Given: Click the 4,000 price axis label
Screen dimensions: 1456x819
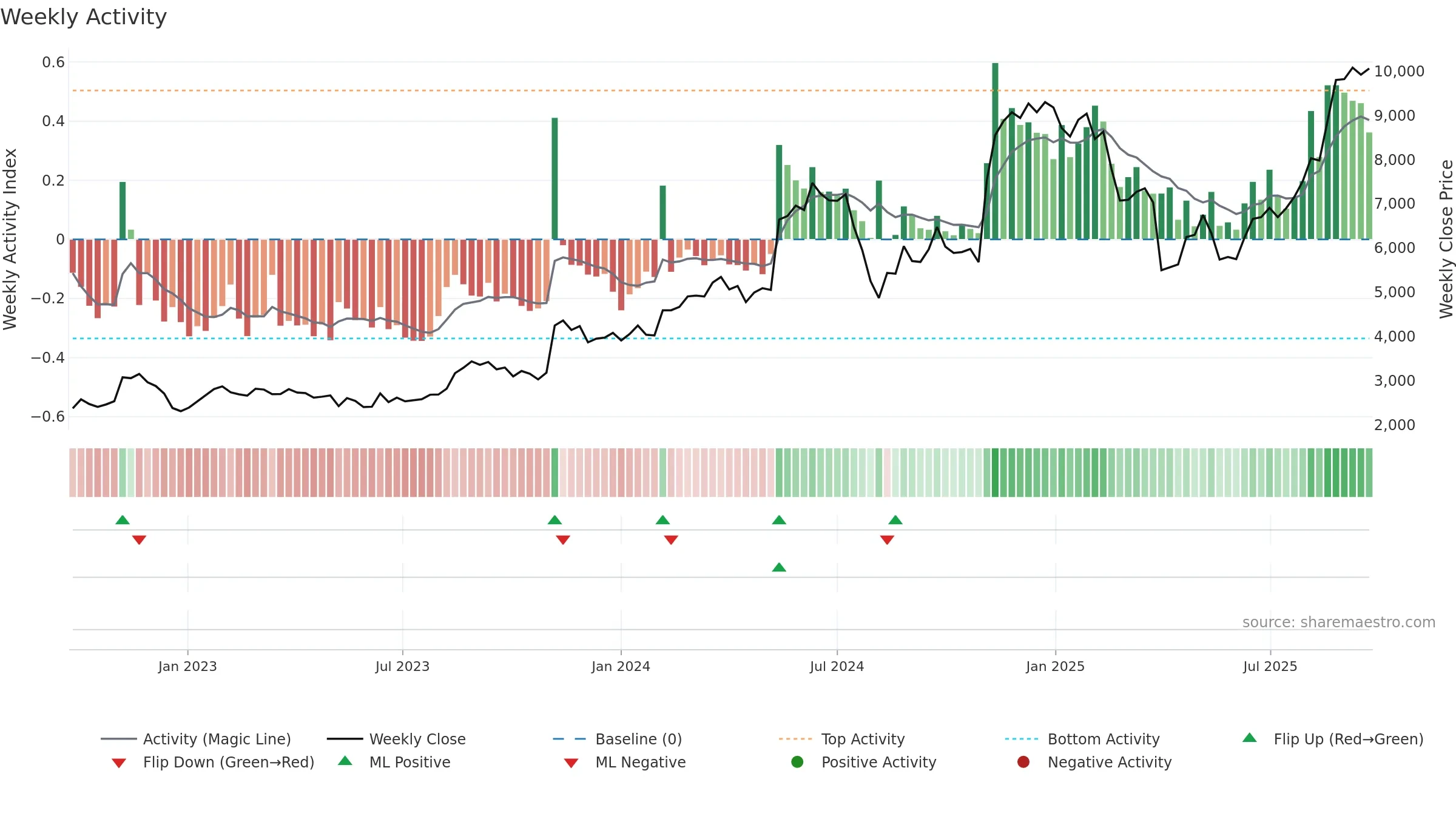Looking at the screenshot, I should [1394, 337].
